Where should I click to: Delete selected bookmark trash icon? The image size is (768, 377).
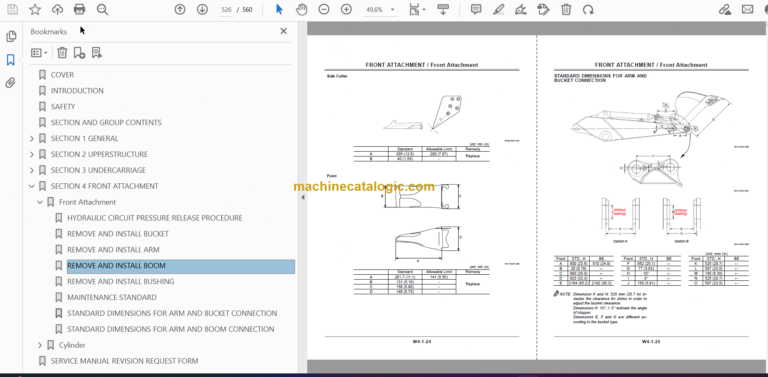tap(62, 53)
